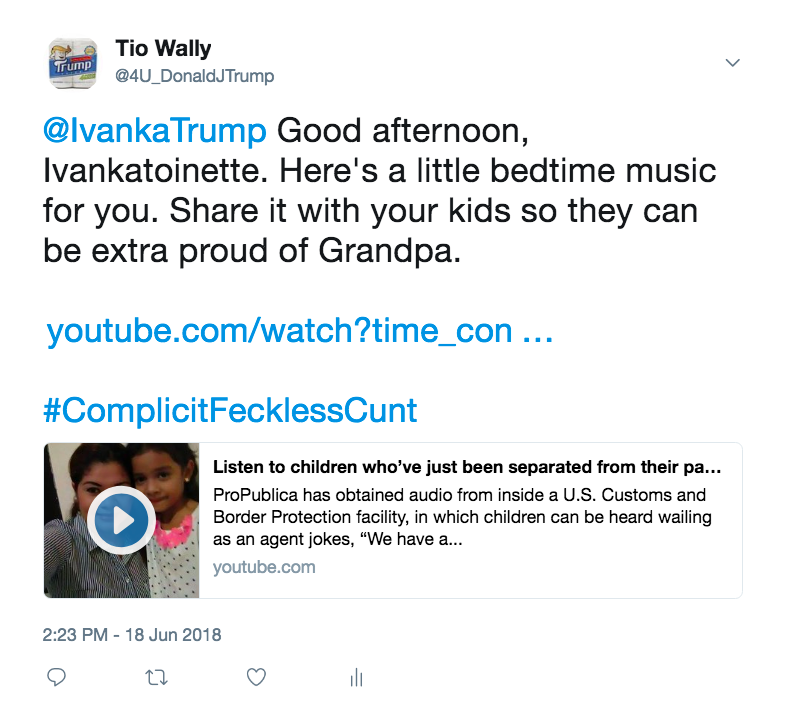
Task: Open tweet analytics bar-chart icon
Action: tap(355, 678)
